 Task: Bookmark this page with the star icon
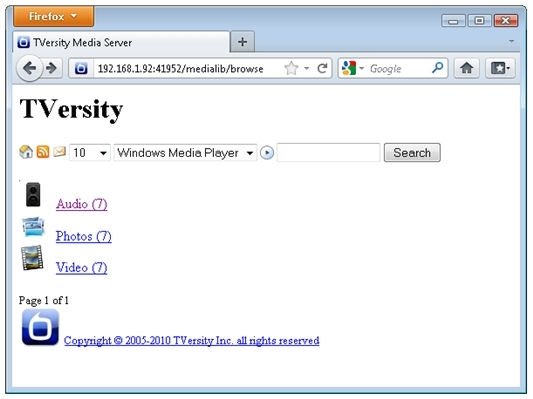pyautogui.click(x=291, y=68)
